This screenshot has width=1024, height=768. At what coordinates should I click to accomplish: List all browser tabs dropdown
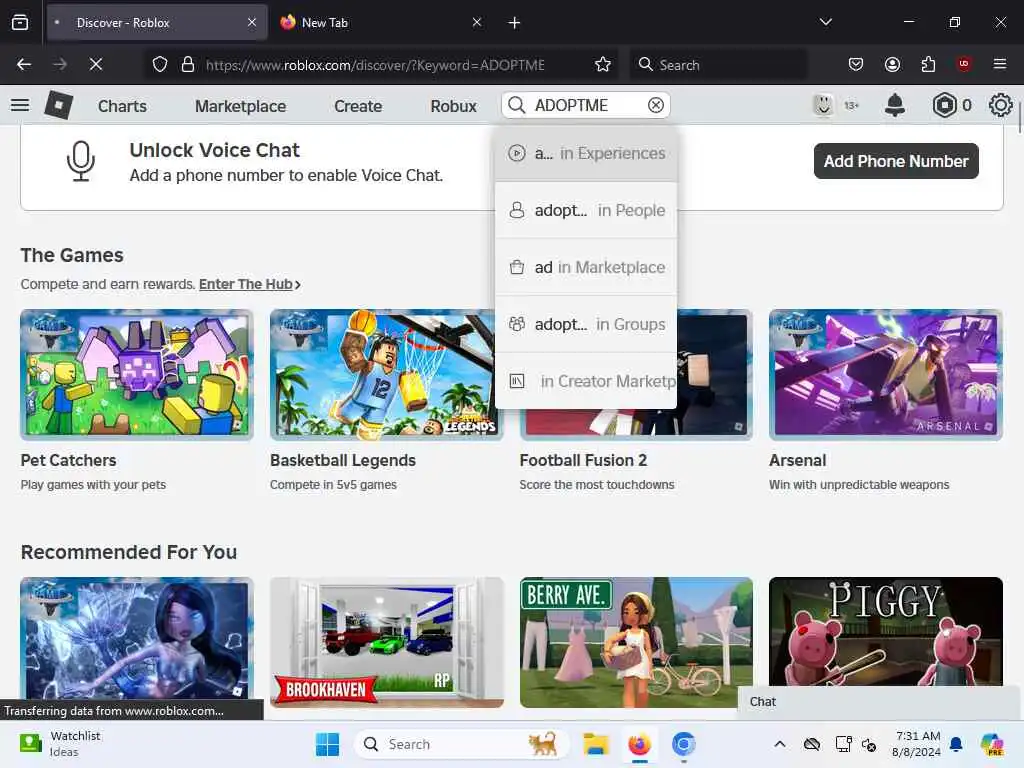click(x=826, y=22)
